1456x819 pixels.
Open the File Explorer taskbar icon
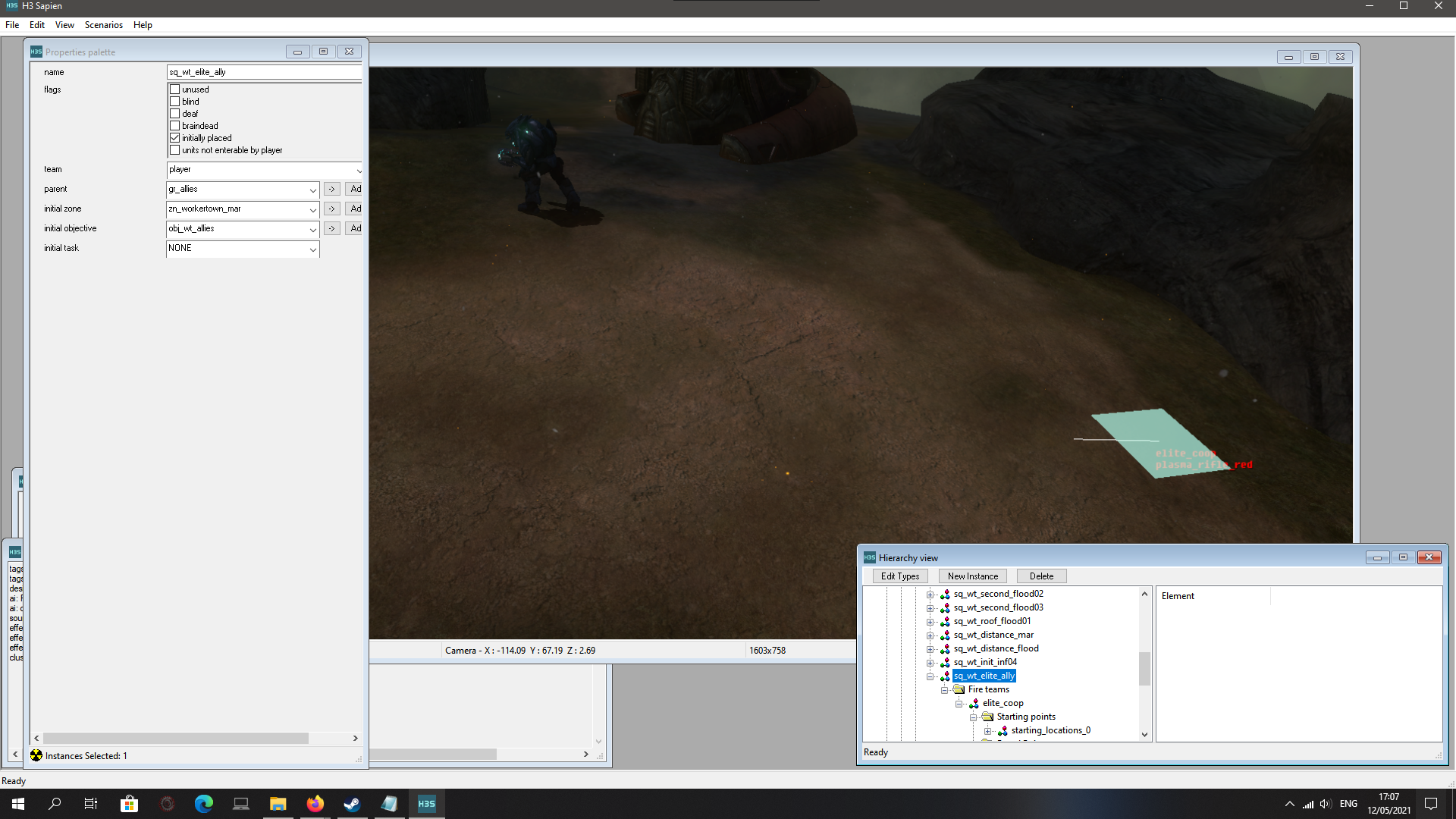point(278,804)
